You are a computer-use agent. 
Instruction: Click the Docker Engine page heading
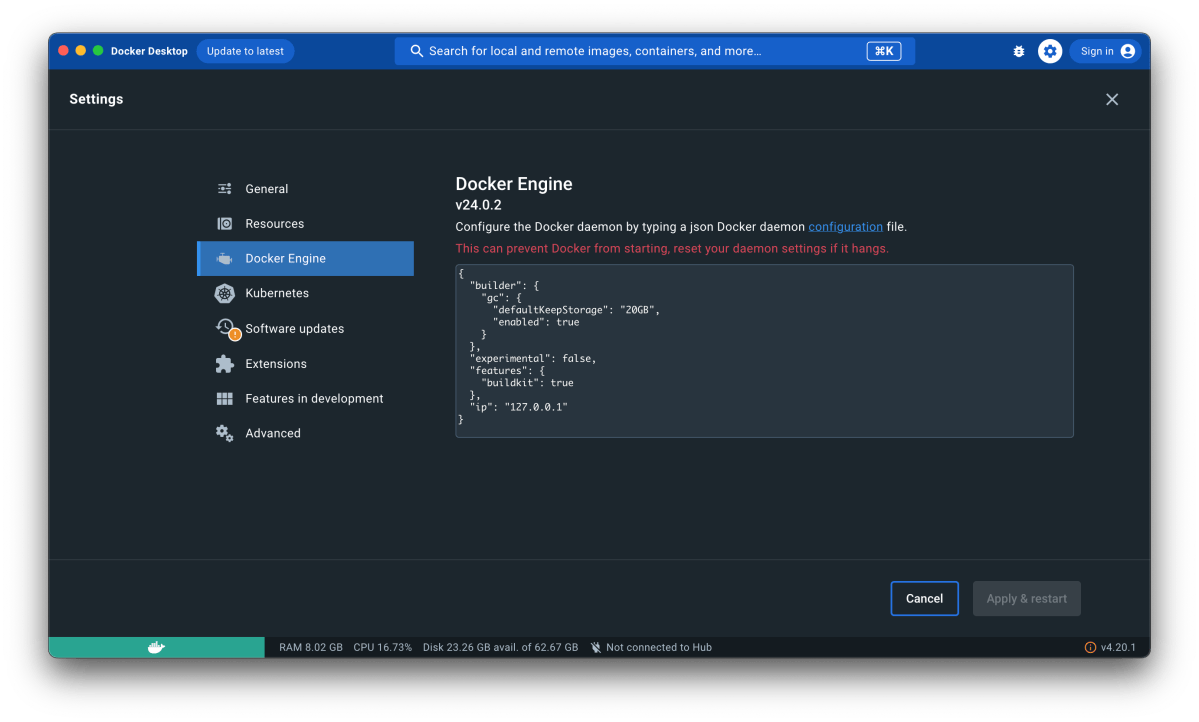pos(514,184)
